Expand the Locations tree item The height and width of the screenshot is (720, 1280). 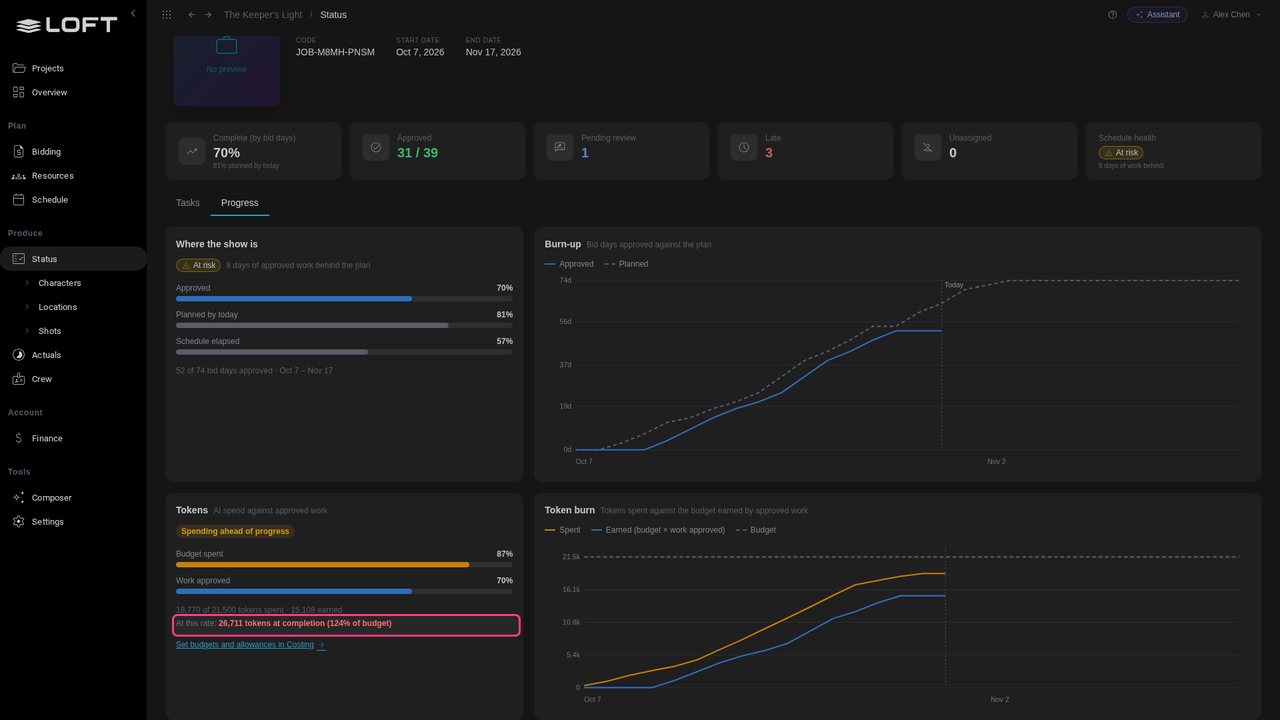pyautogui.click(x=27, y=307)
